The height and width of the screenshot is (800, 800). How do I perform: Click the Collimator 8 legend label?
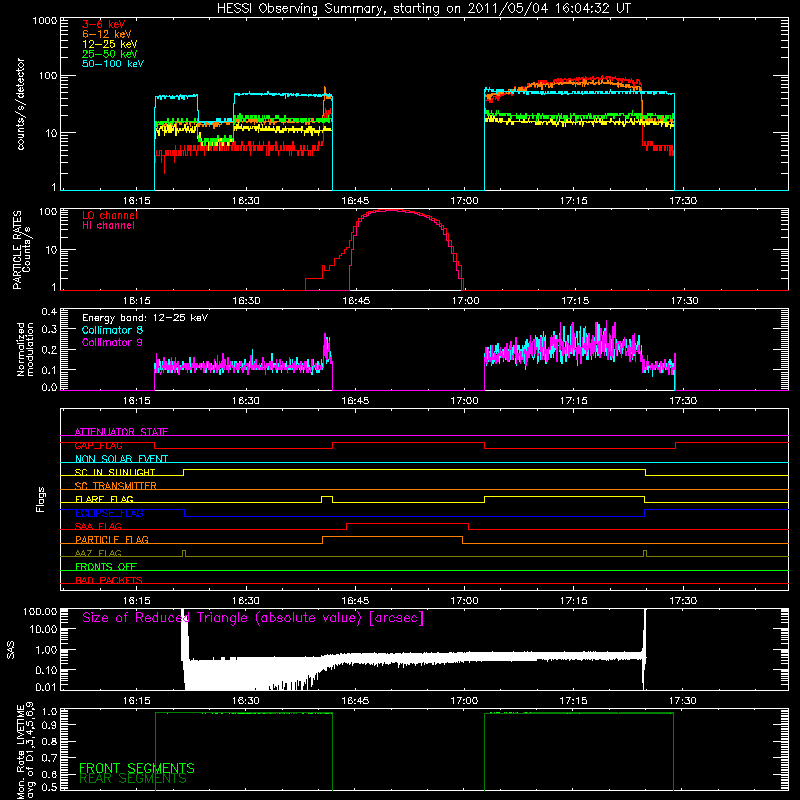tap(113, 330)
